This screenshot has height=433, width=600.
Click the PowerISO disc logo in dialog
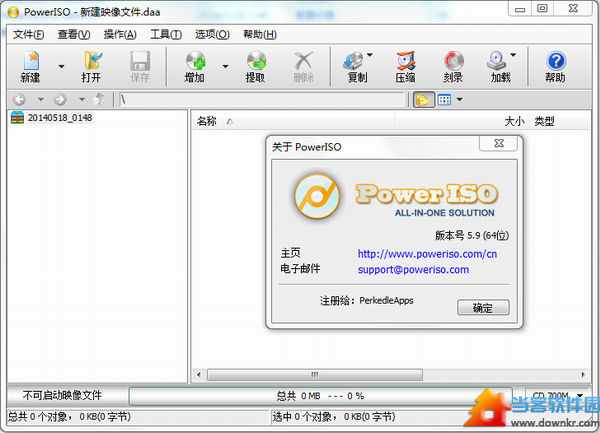click(317, 197)
